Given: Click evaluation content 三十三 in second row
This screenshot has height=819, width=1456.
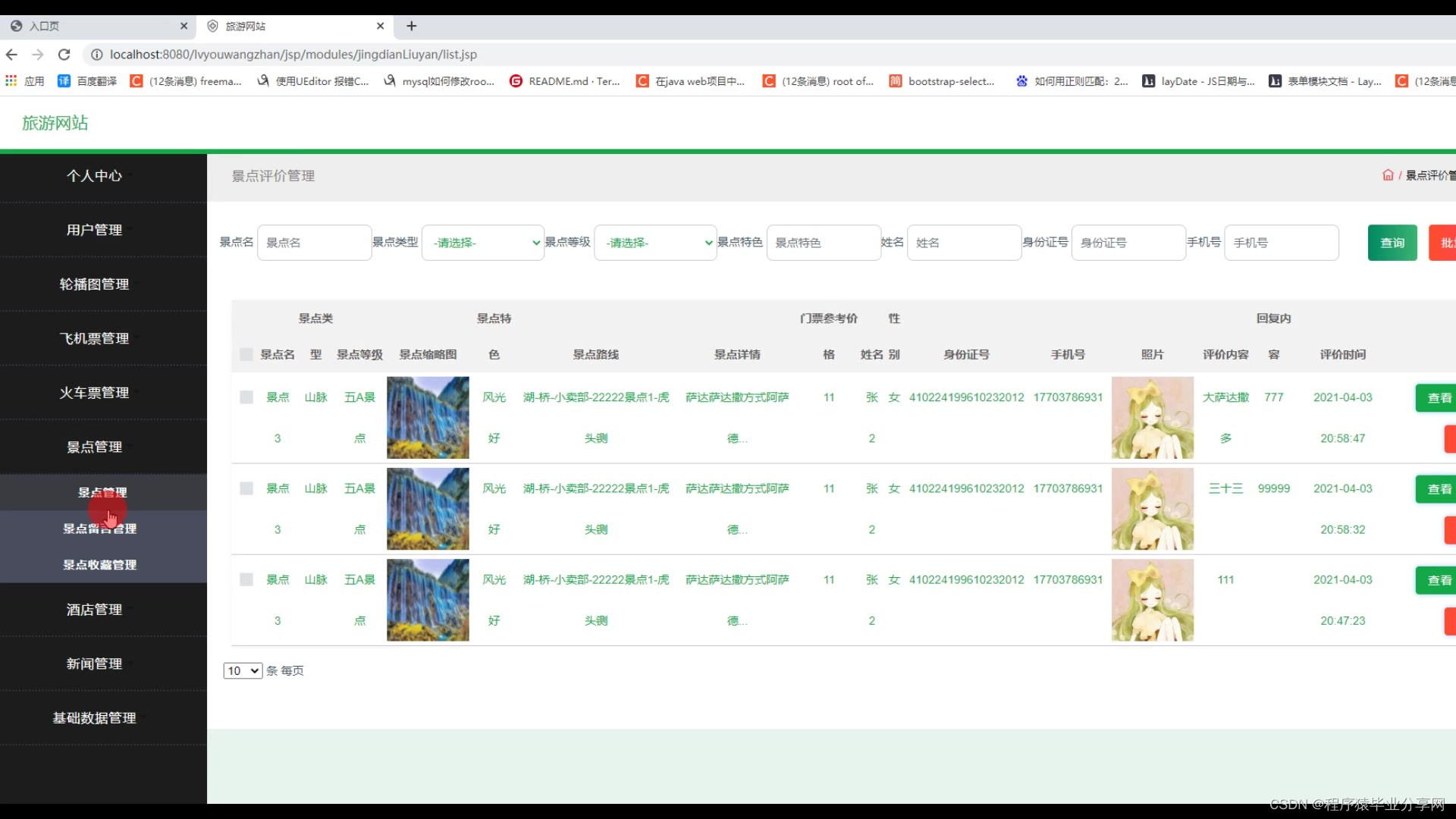Looking at the screenshot, I should 1225,488.
